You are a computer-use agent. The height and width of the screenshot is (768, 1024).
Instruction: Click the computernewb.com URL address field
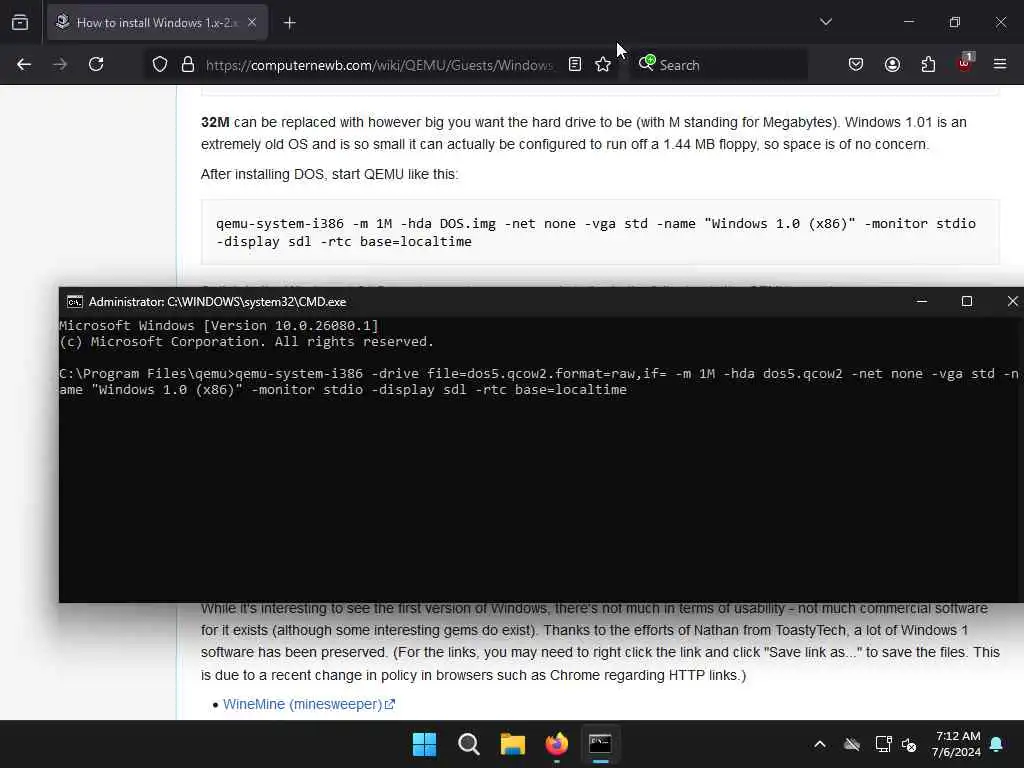click(x=379, y=65)
